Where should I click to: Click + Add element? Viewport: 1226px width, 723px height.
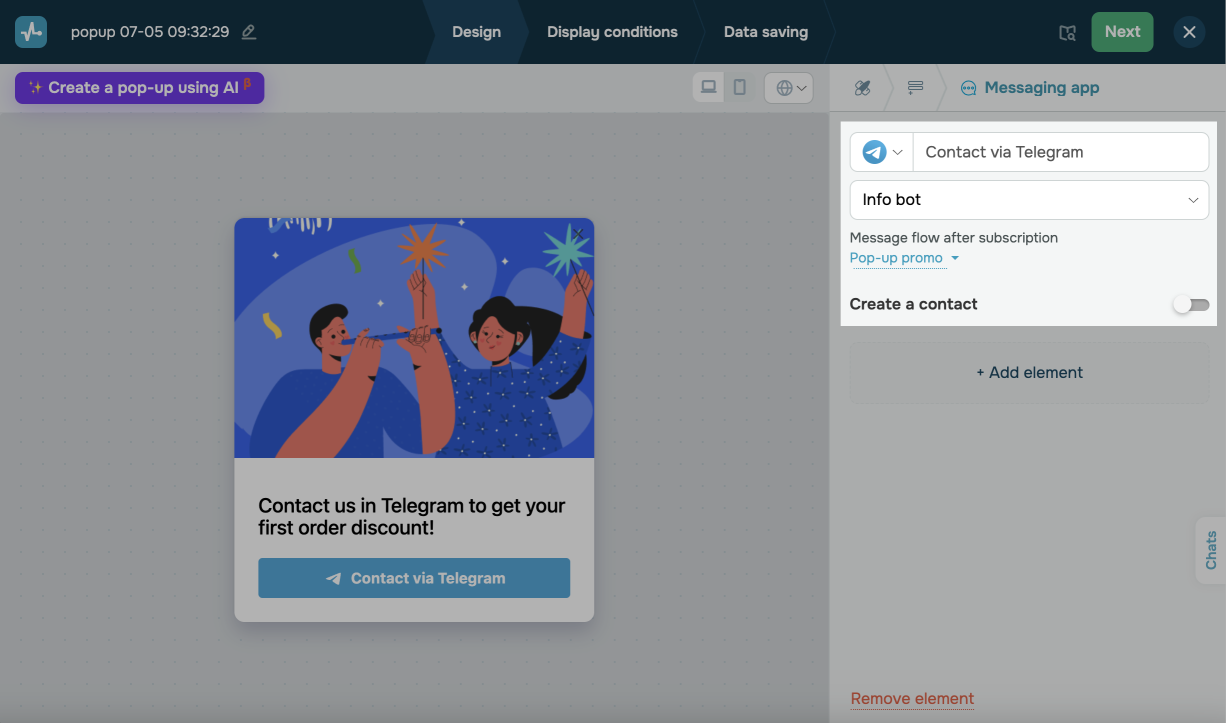[x=1029, y=372]
